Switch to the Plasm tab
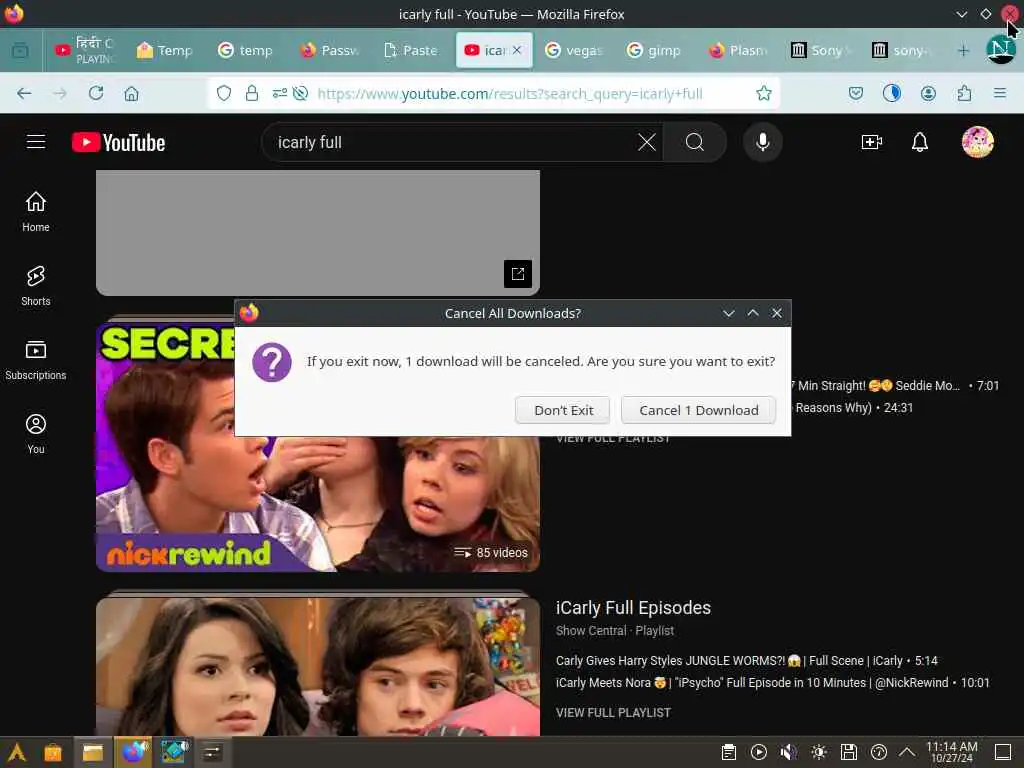 [x=739, y=50]
